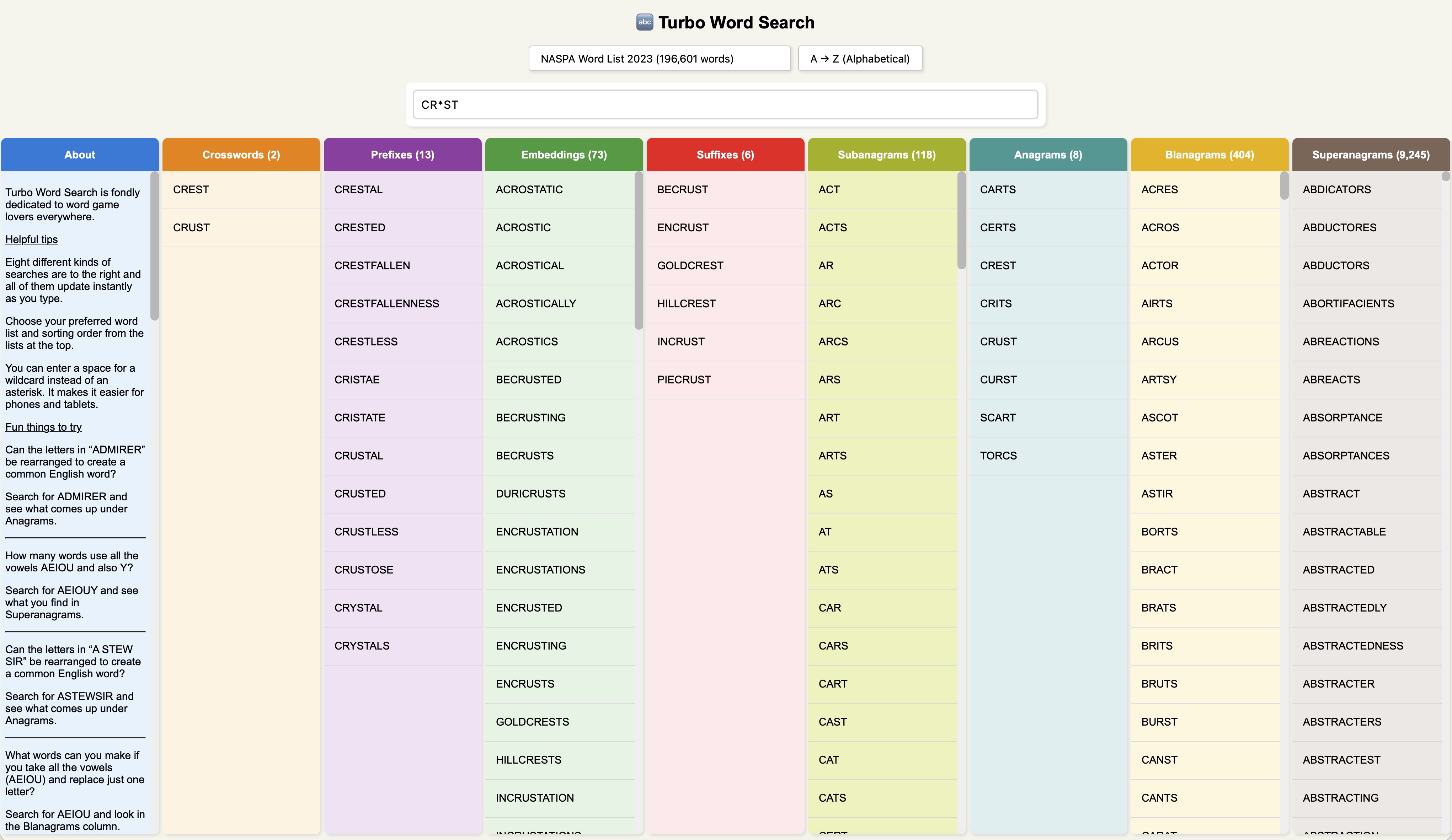Select CRYSTAL in the Prefixes list

pyautogui.click(x=358, y=607)
